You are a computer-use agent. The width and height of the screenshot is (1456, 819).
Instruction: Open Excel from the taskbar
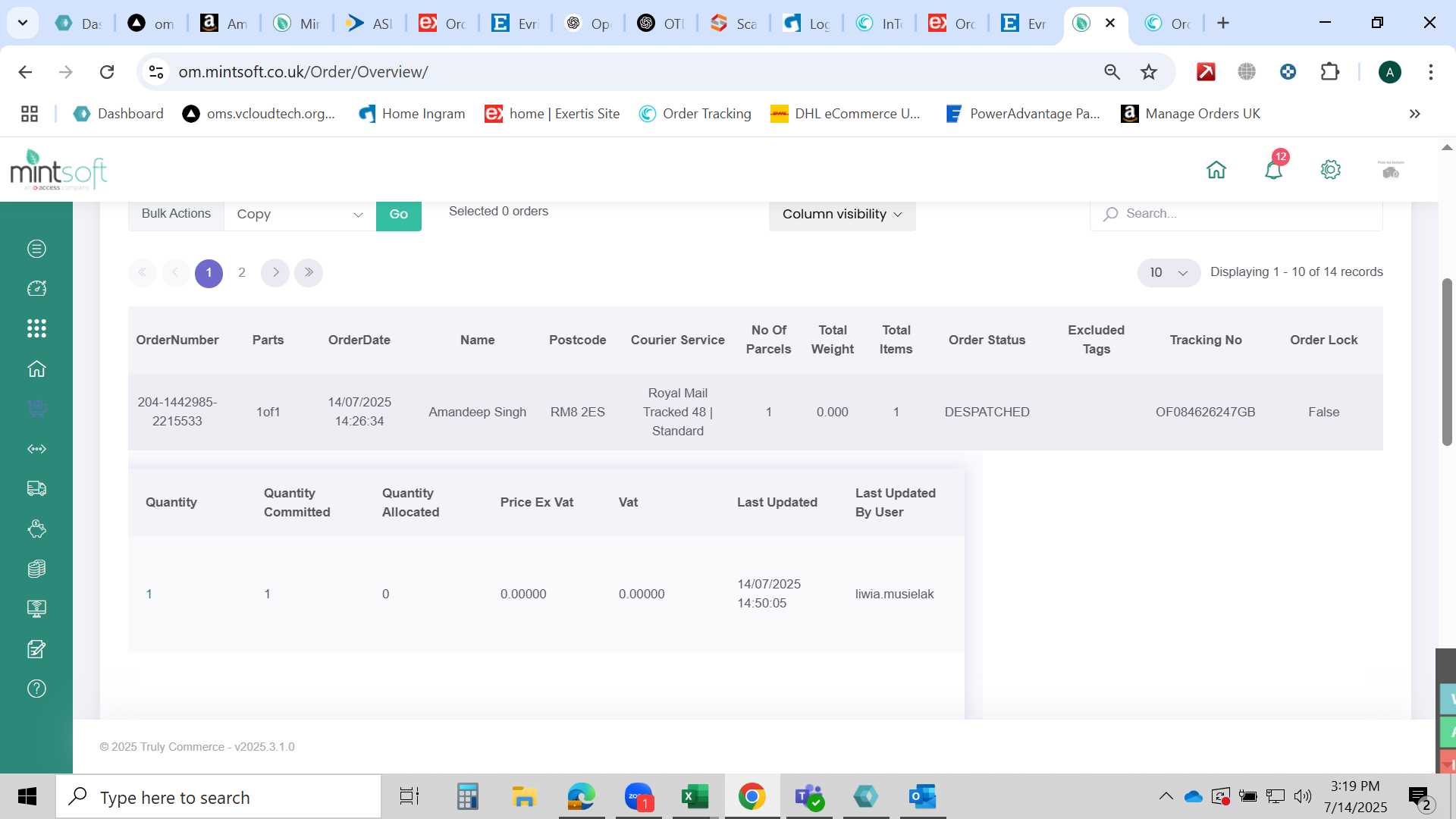coord(694,797)
